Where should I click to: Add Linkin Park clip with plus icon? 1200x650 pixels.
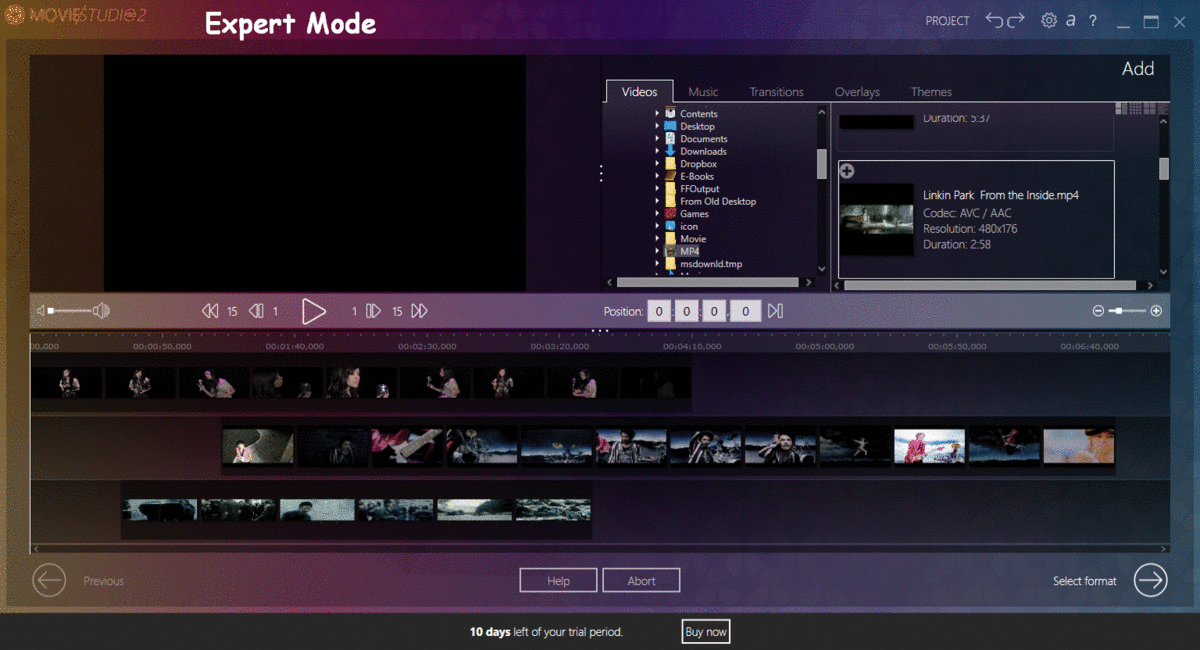click(847, 171)
